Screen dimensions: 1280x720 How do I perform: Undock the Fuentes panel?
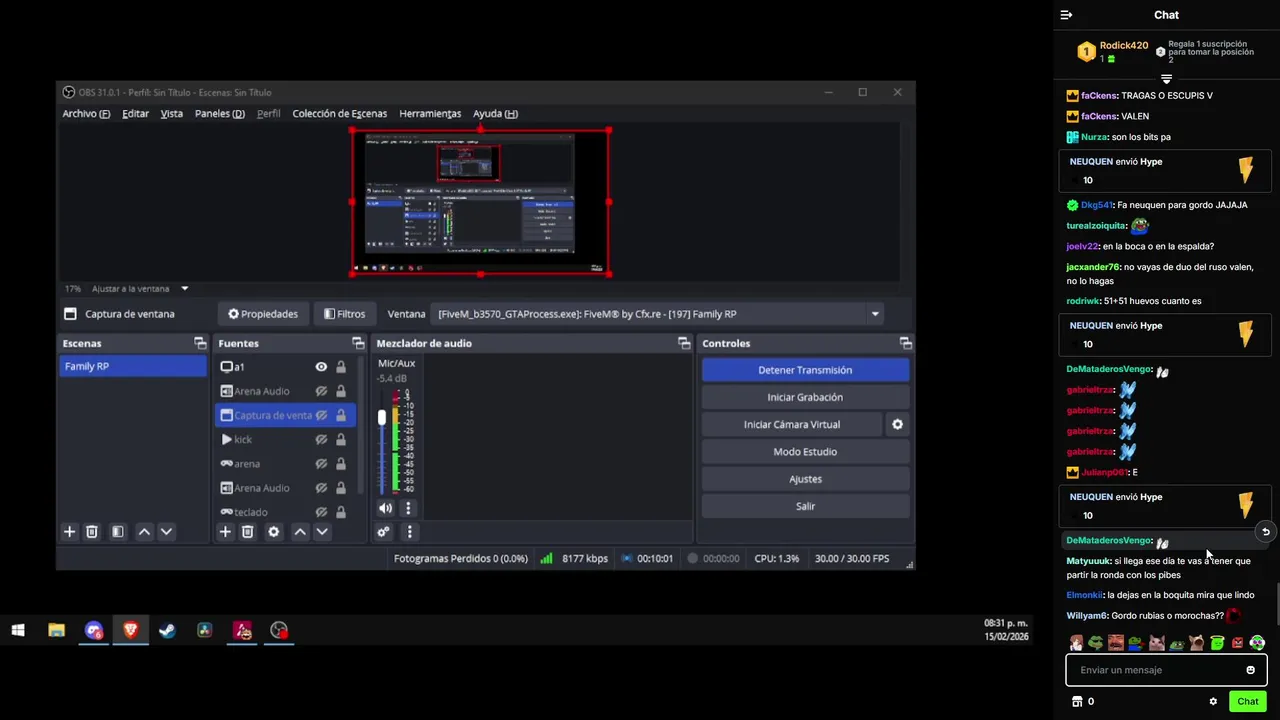pos(358,343)
